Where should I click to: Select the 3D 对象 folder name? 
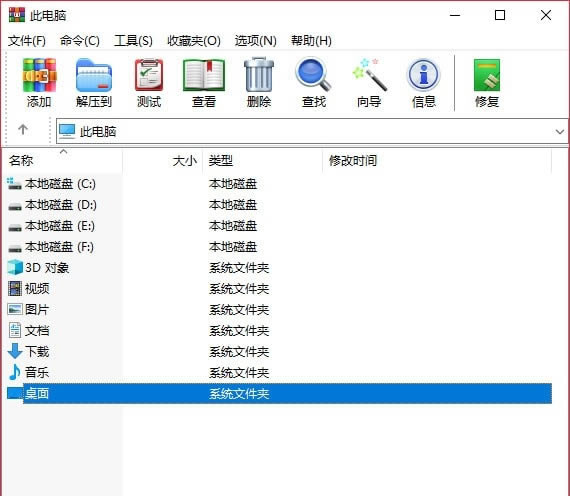click(x=47, y=268)
